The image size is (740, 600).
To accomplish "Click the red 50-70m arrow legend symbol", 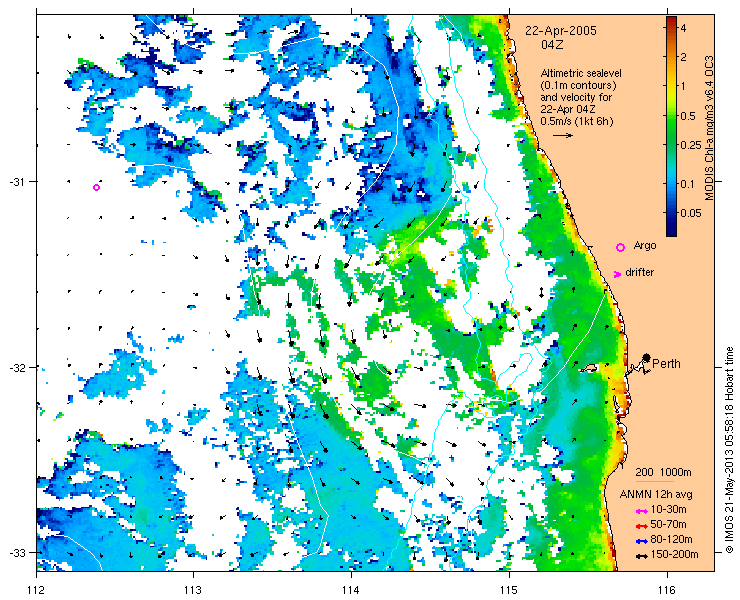I will point(641,526).
